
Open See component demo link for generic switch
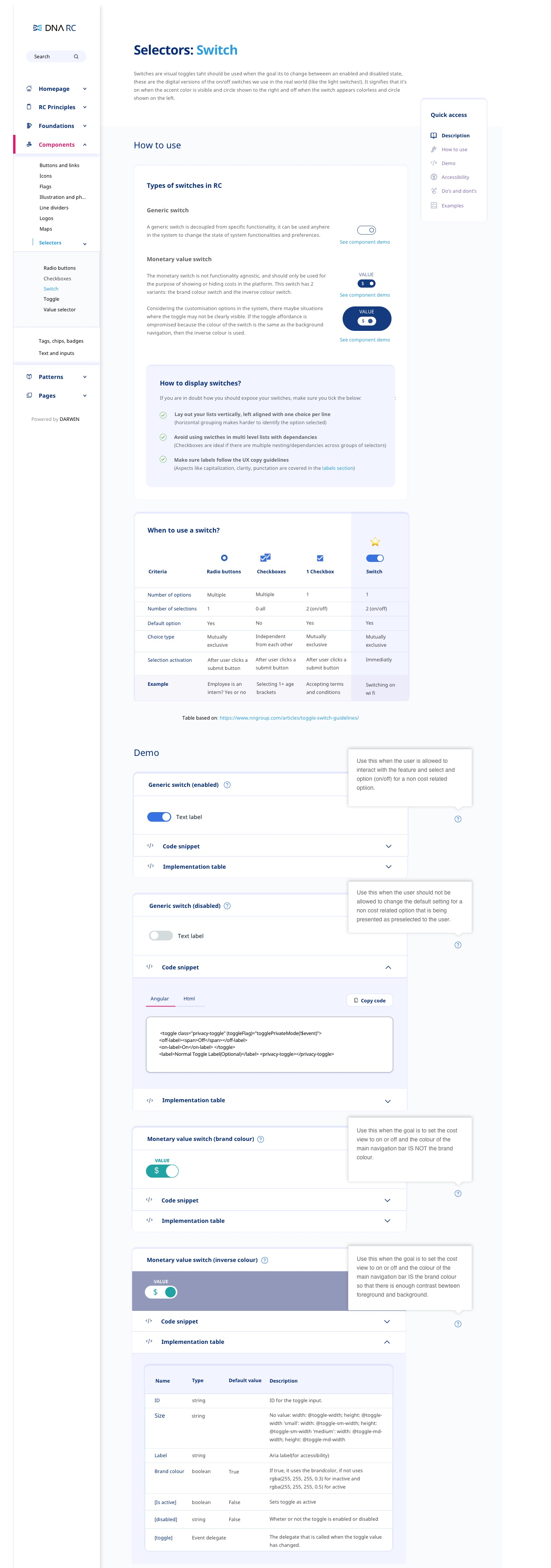(x=365, y=242)
